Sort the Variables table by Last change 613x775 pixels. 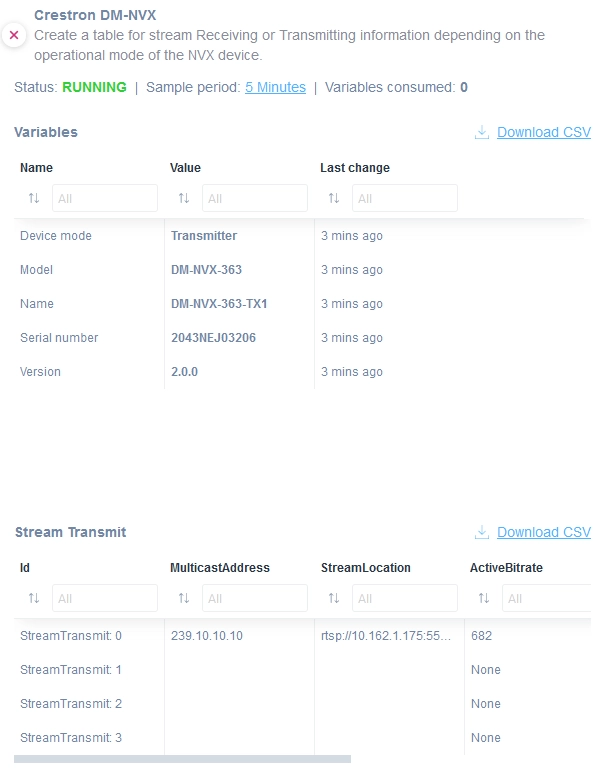[334, 198]
